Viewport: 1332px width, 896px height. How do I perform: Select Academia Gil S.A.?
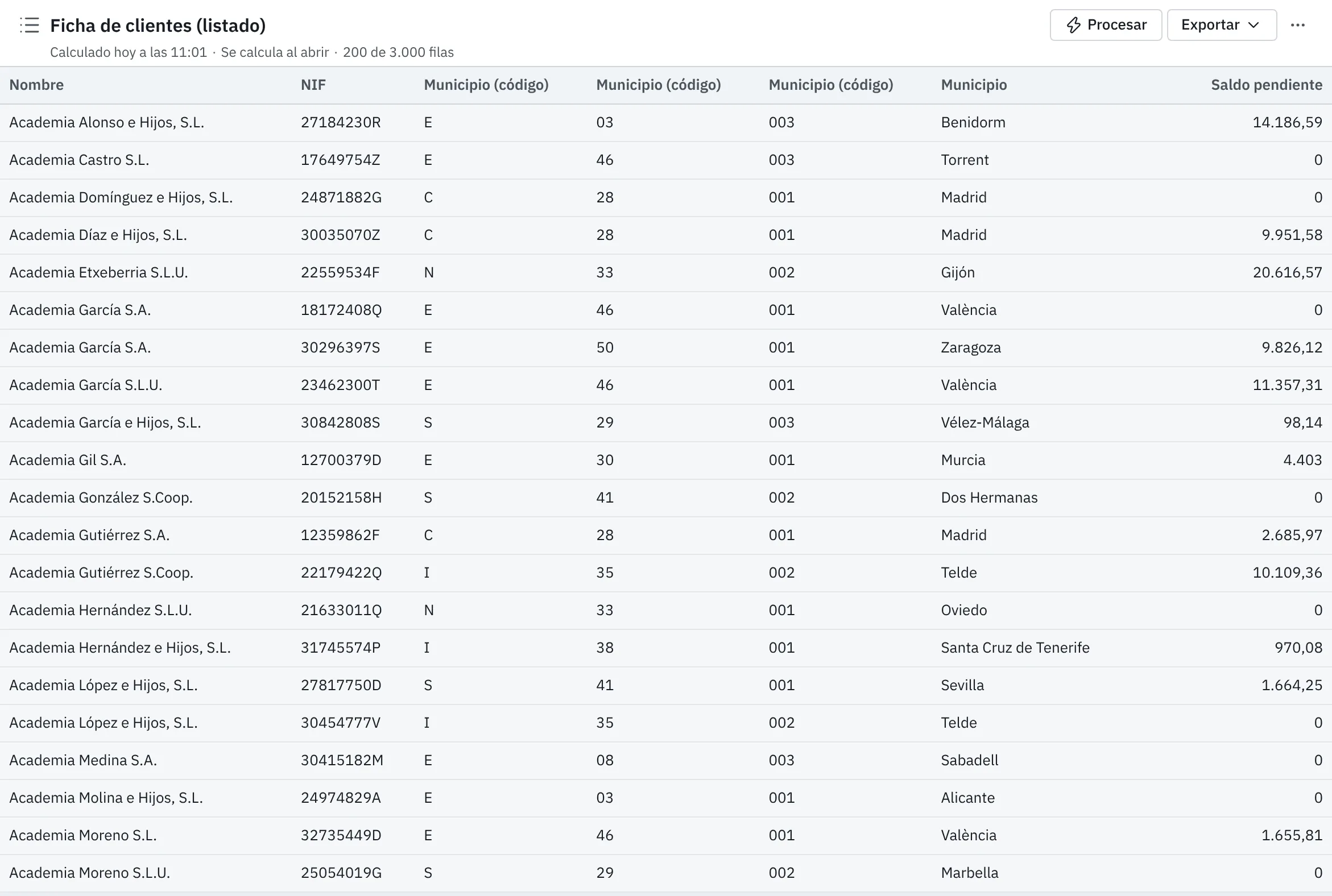[68, 460]
